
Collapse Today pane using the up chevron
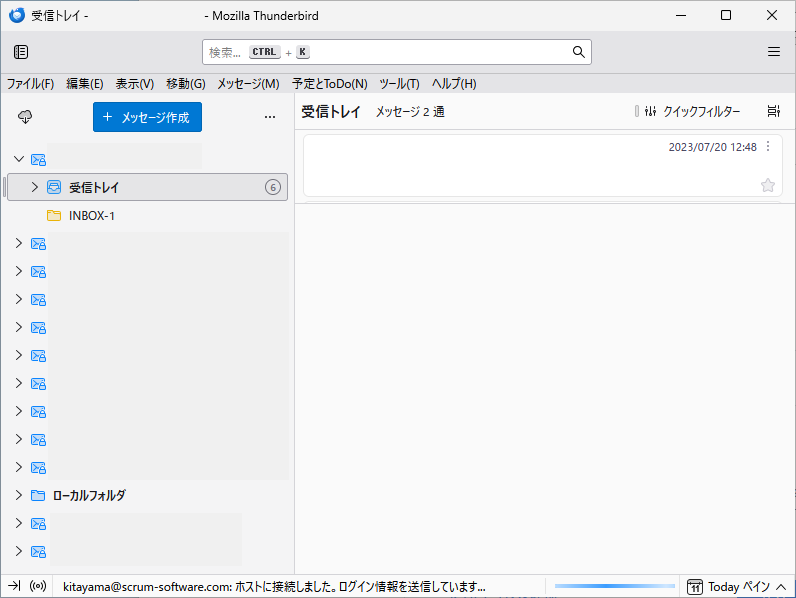(781, 587)
